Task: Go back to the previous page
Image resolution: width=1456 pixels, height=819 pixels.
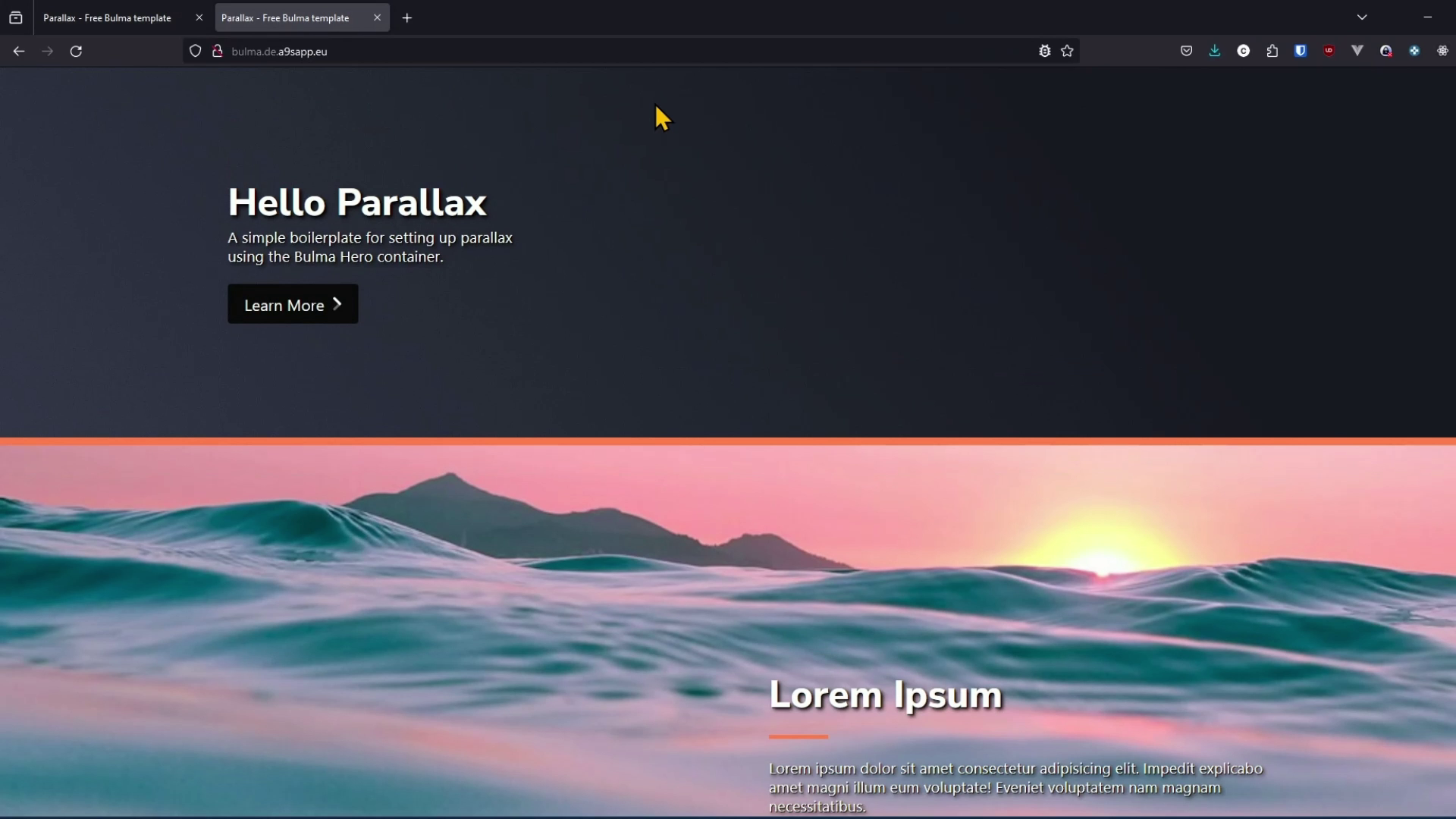Action: coord(19,51)
